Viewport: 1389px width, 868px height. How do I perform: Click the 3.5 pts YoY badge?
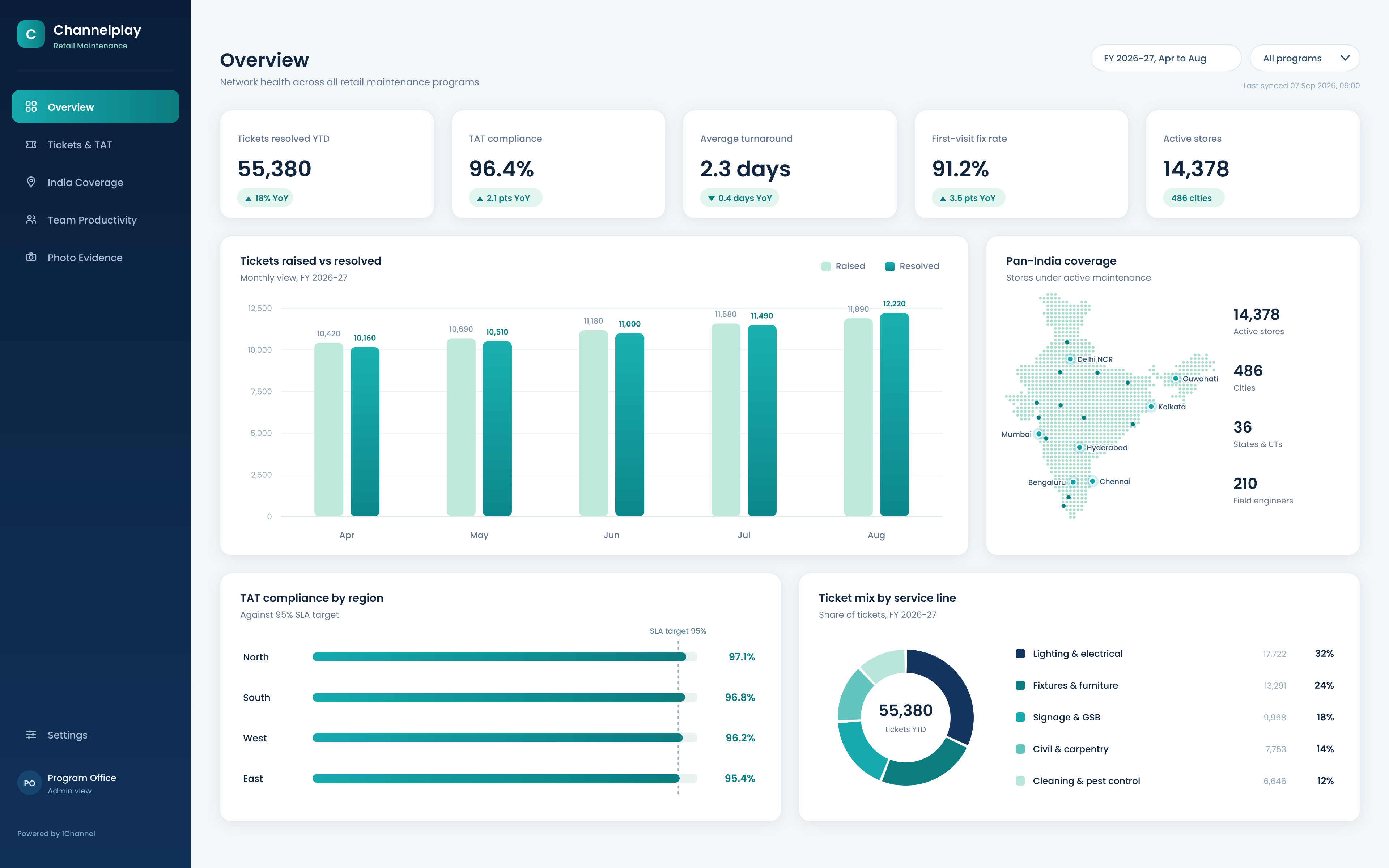click(968, 198)
